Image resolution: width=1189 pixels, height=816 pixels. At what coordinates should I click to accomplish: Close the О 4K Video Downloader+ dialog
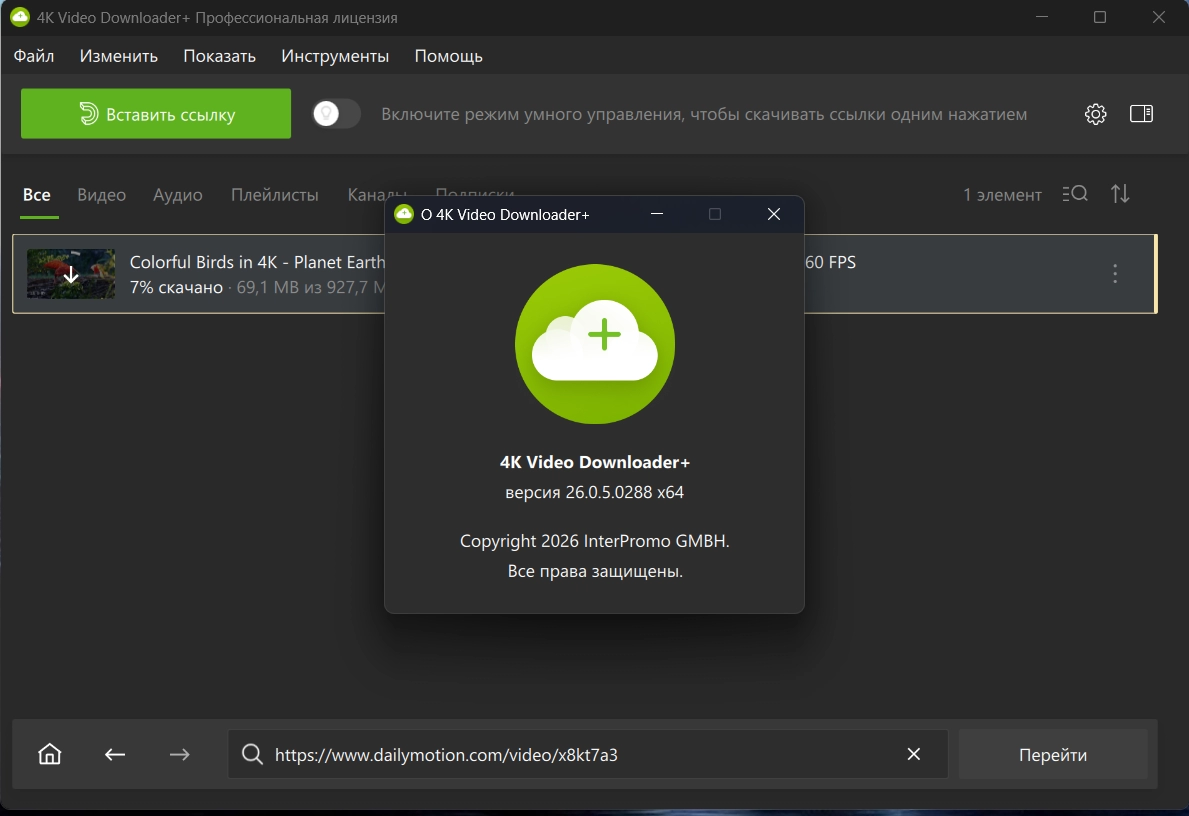coord(773,214)
